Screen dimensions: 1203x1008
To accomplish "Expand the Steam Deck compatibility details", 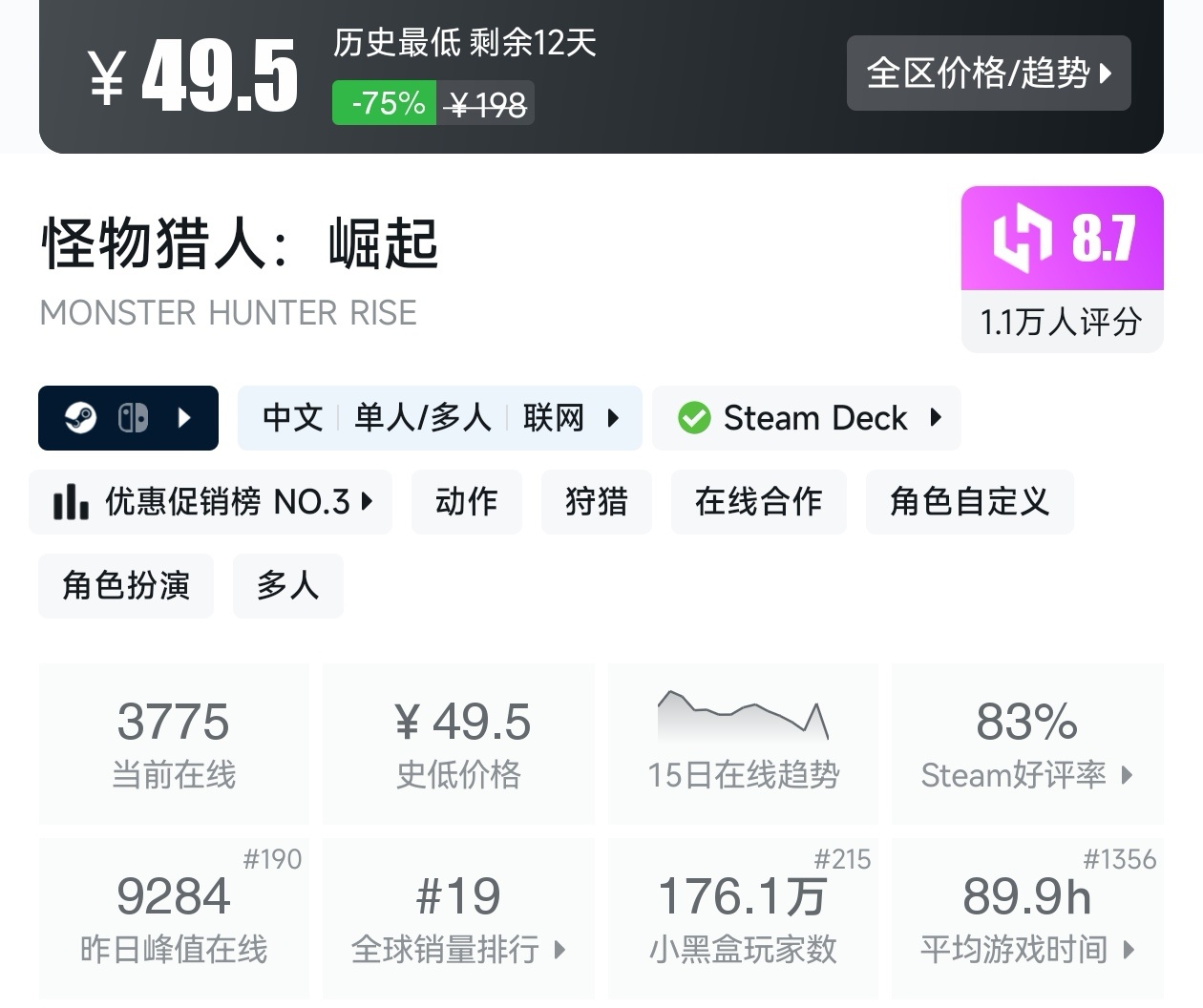I will point(936,418).
